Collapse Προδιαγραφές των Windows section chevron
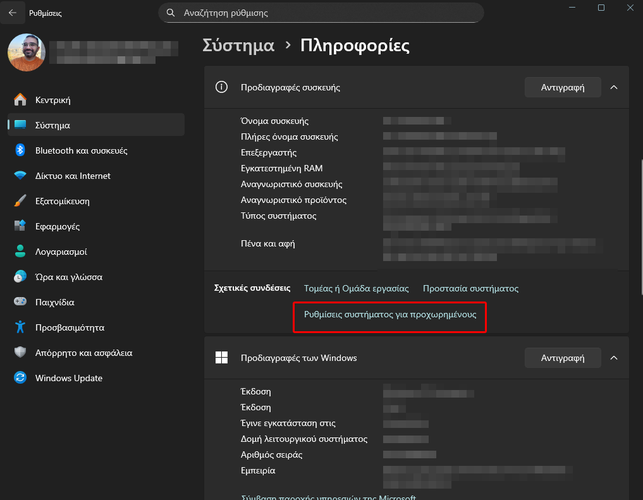Screen dimensions: 643x500 click(613, 357)
